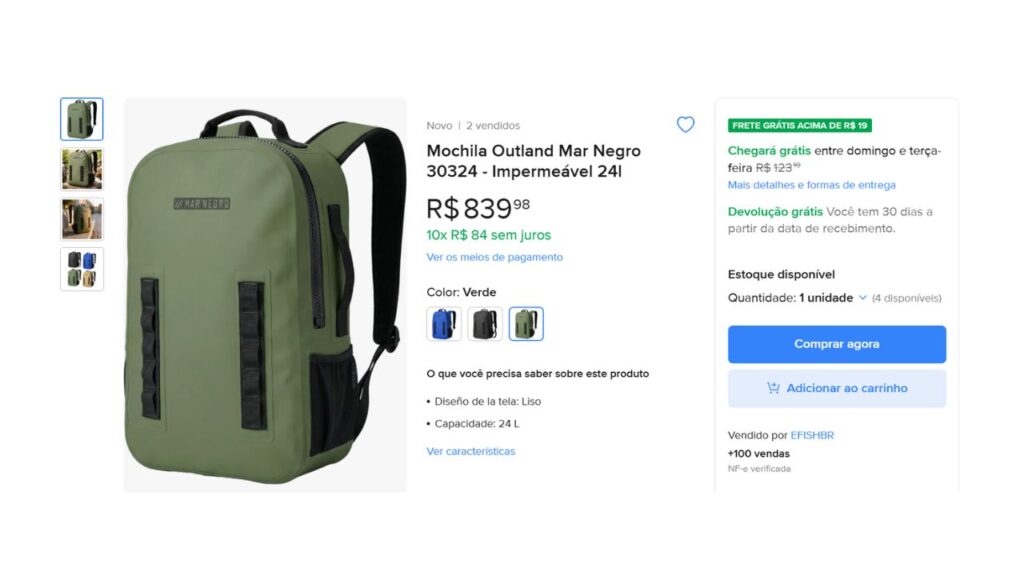View the third gallery thumbnail
The height and width of the screenshot is (576, 1024).
point(82,218)
